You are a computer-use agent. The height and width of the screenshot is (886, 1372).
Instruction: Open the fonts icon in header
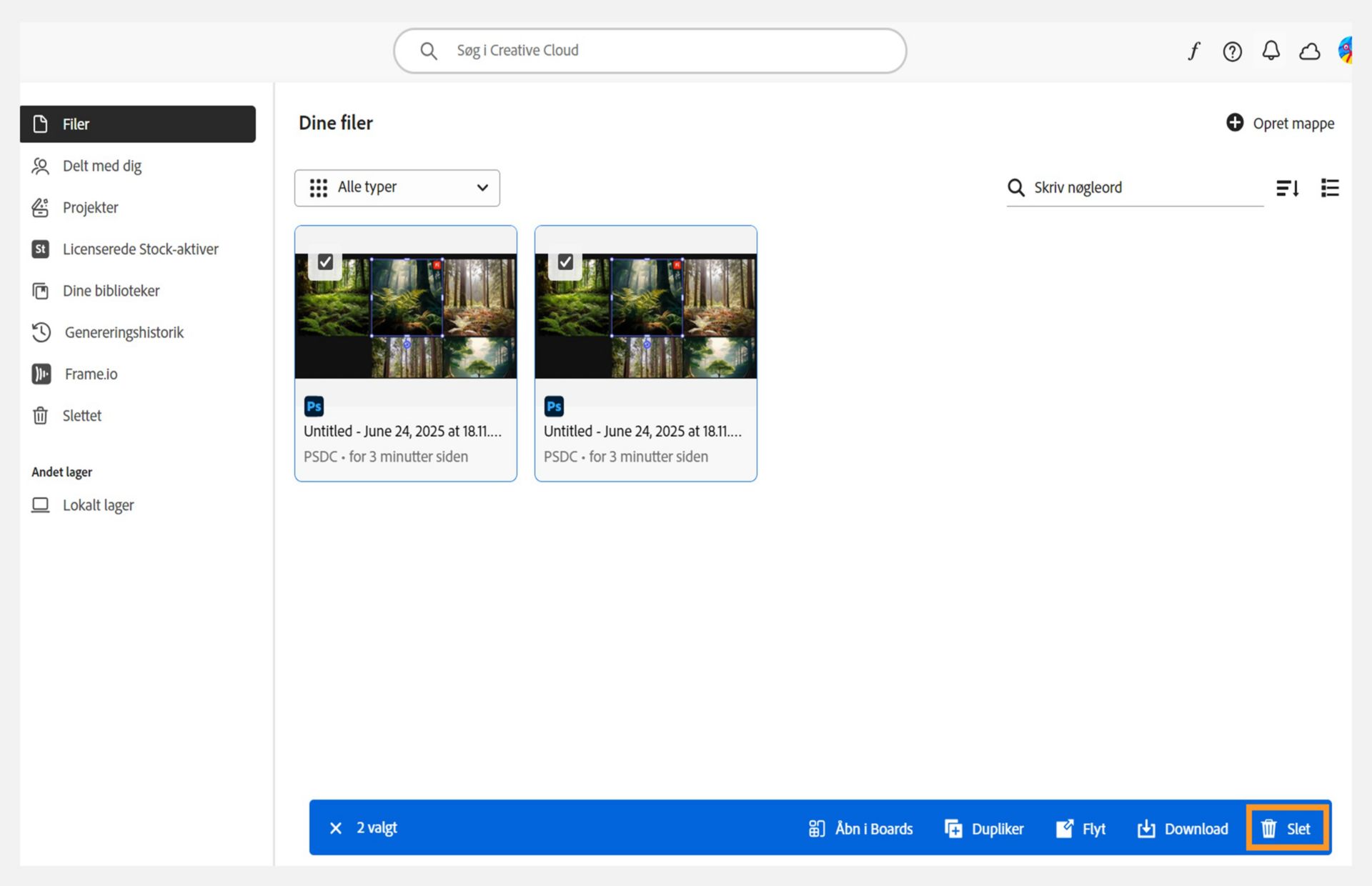click(1193, 51)
